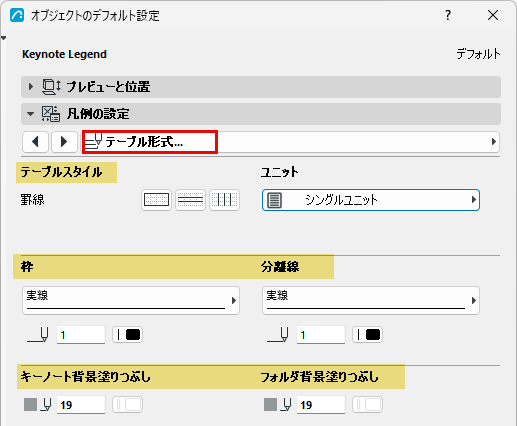Open the 枠 pen color swatch
The height and width of the screenshot is (426, 517).
click(x=128, y=335)
